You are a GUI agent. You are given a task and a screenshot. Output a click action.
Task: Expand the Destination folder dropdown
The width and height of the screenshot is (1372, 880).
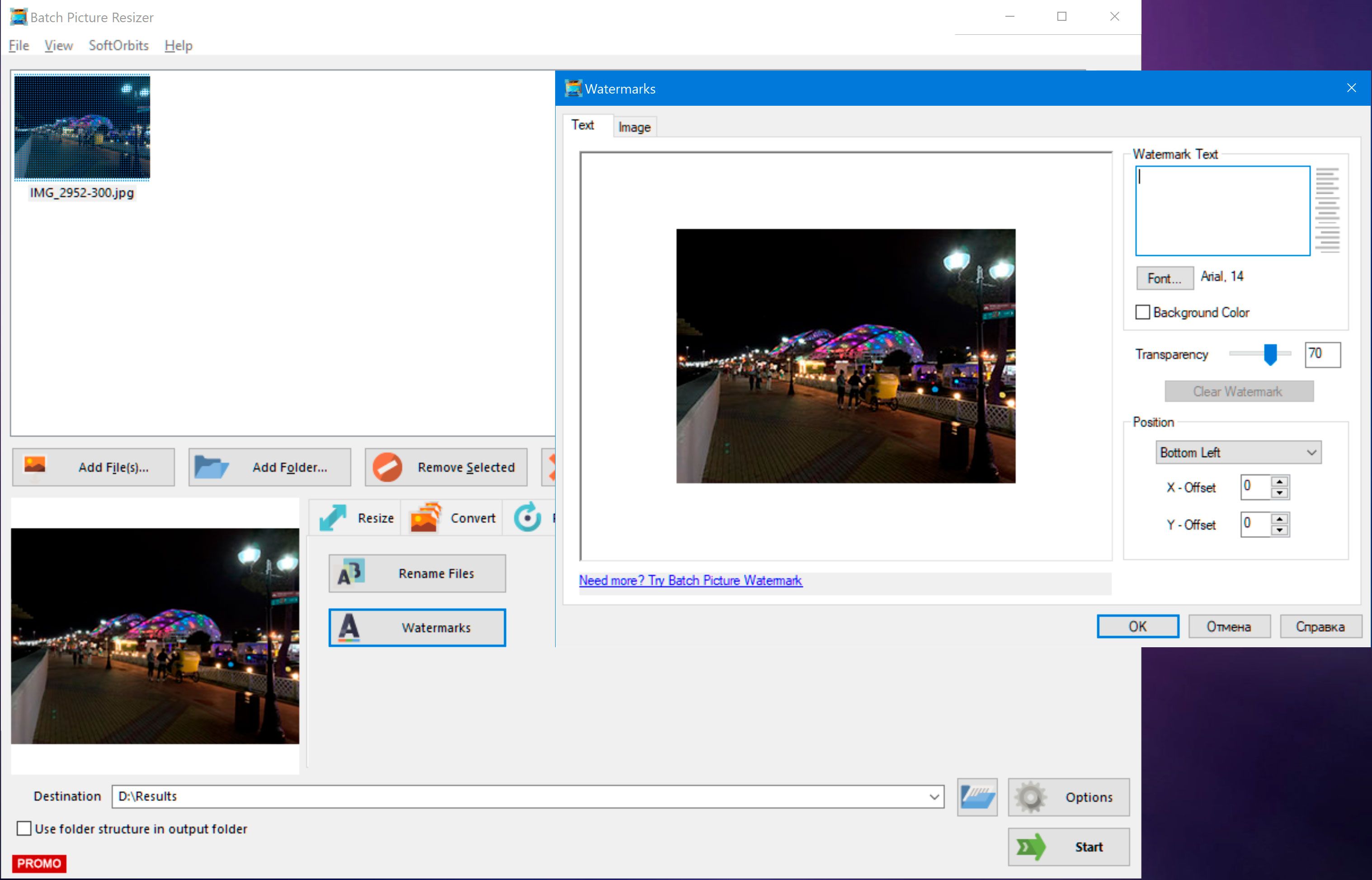click(934, 796)
